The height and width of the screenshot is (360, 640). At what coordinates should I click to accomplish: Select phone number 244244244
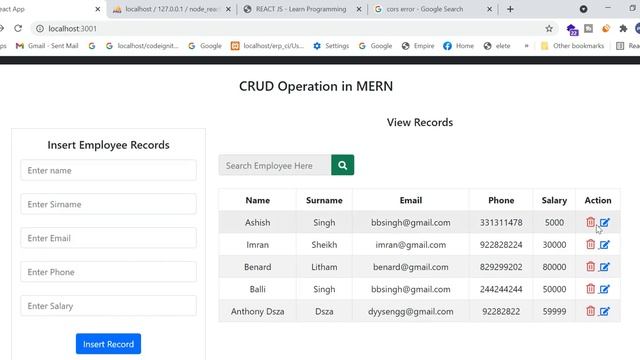[x=501, y=289]
